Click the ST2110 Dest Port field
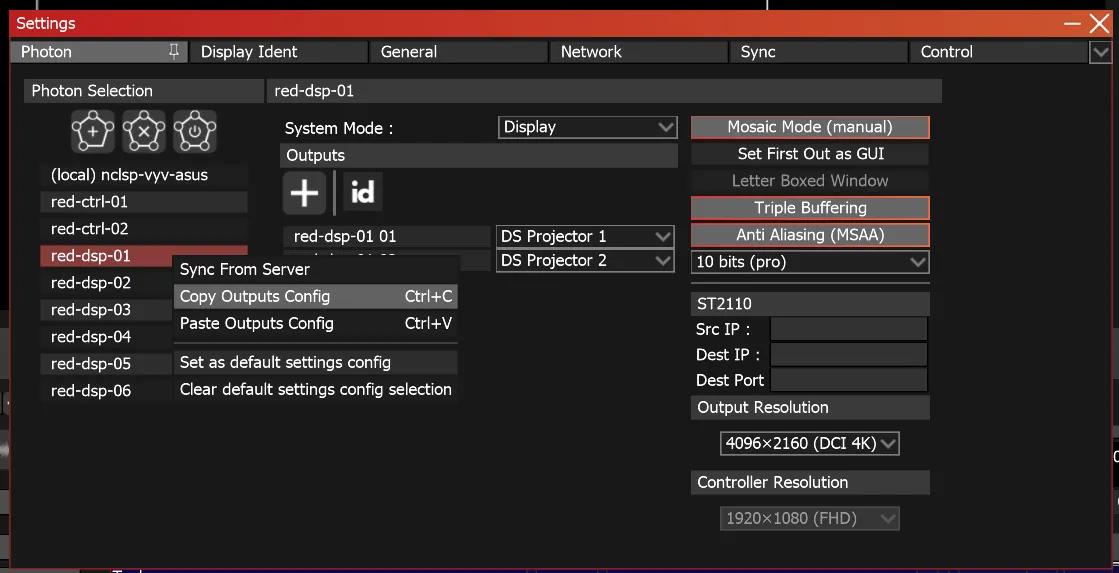The height and width of the screenshot is (573, 1119). [x=849, y=380]
